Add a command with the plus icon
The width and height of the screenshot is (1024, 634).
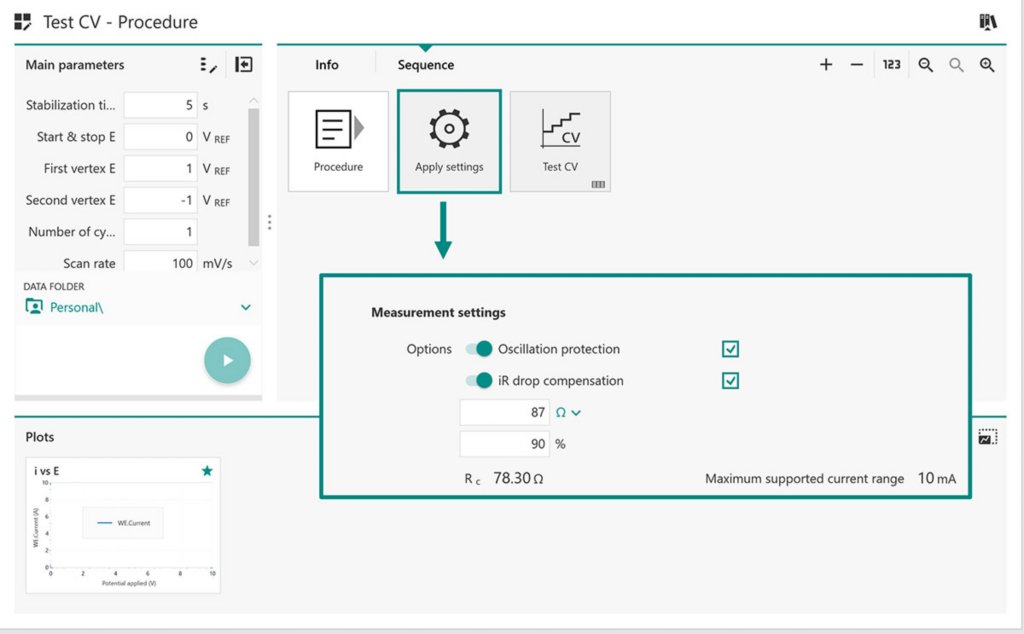826,65
